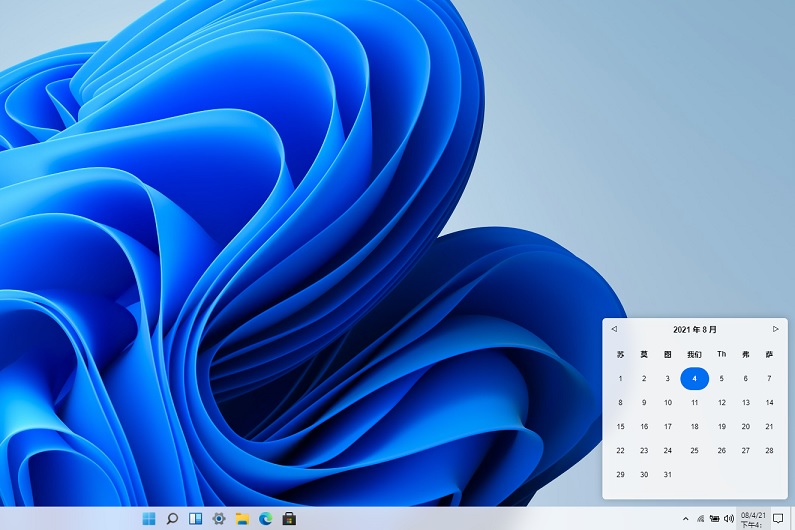The height and width of the screenshot is (530, 795).
Task: Click the 2021年8月 calendar header
Action: tap(695, 330)
